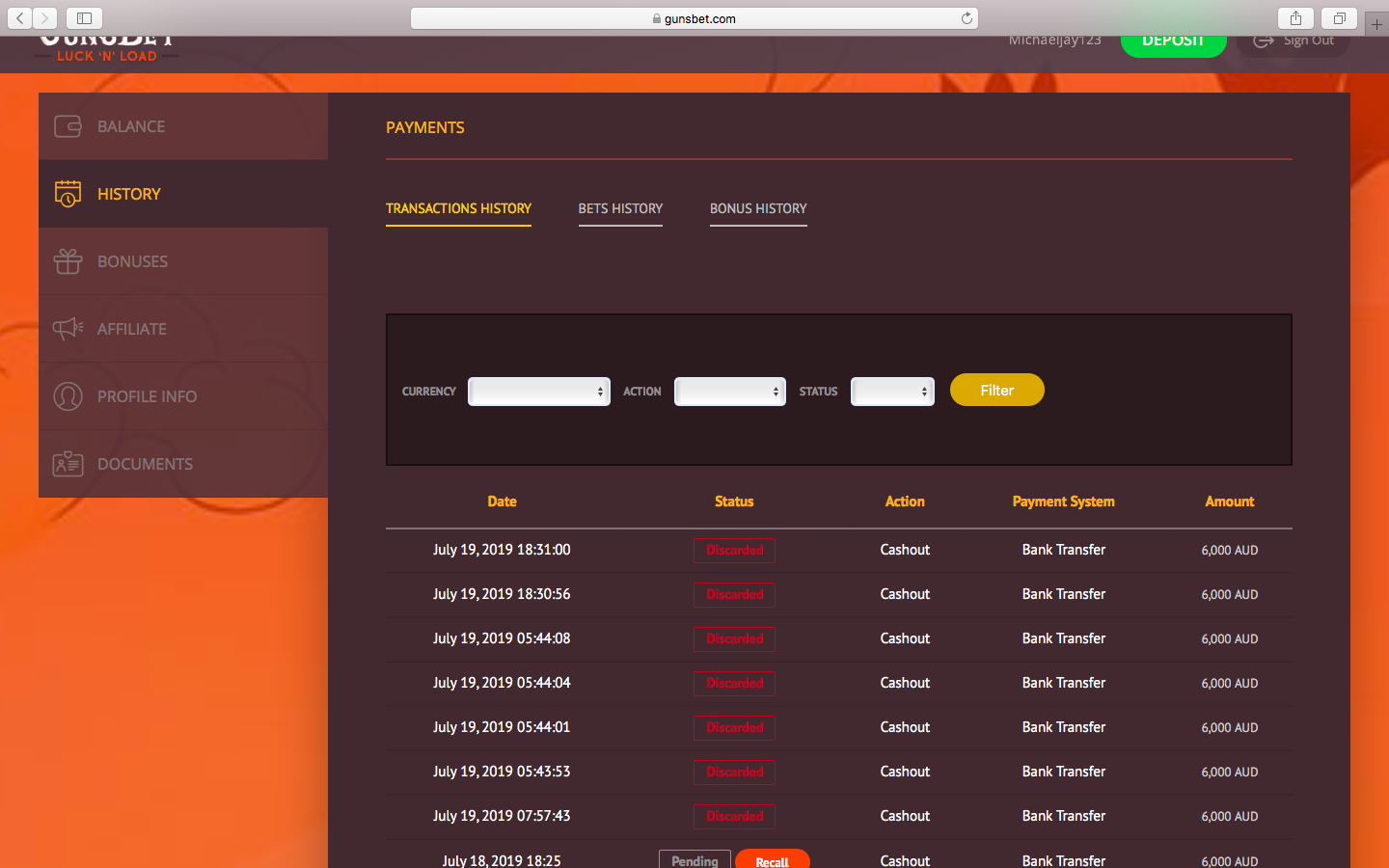Open the Affiliate menu item
The width and height of the screenshot is (1389, 868).
[x=183, y=329]
